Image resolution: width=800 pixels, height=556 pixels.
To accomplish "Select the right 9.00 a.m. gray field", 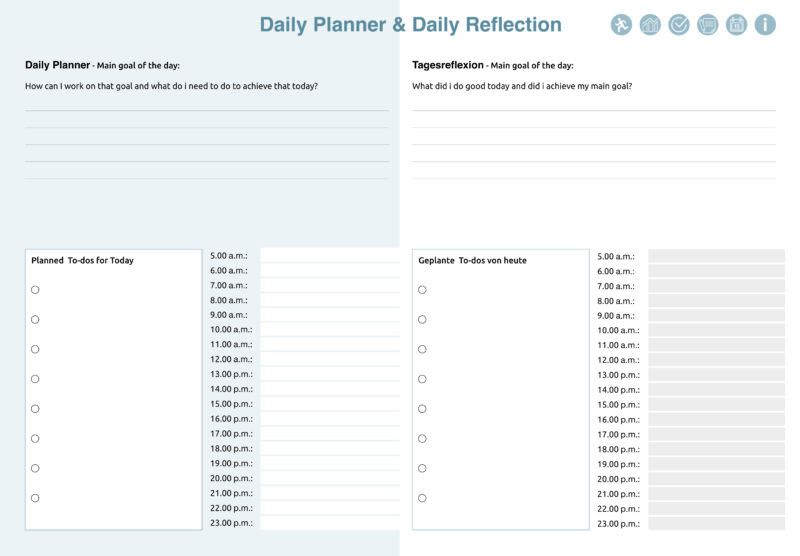I will click(x=716, y=315).
